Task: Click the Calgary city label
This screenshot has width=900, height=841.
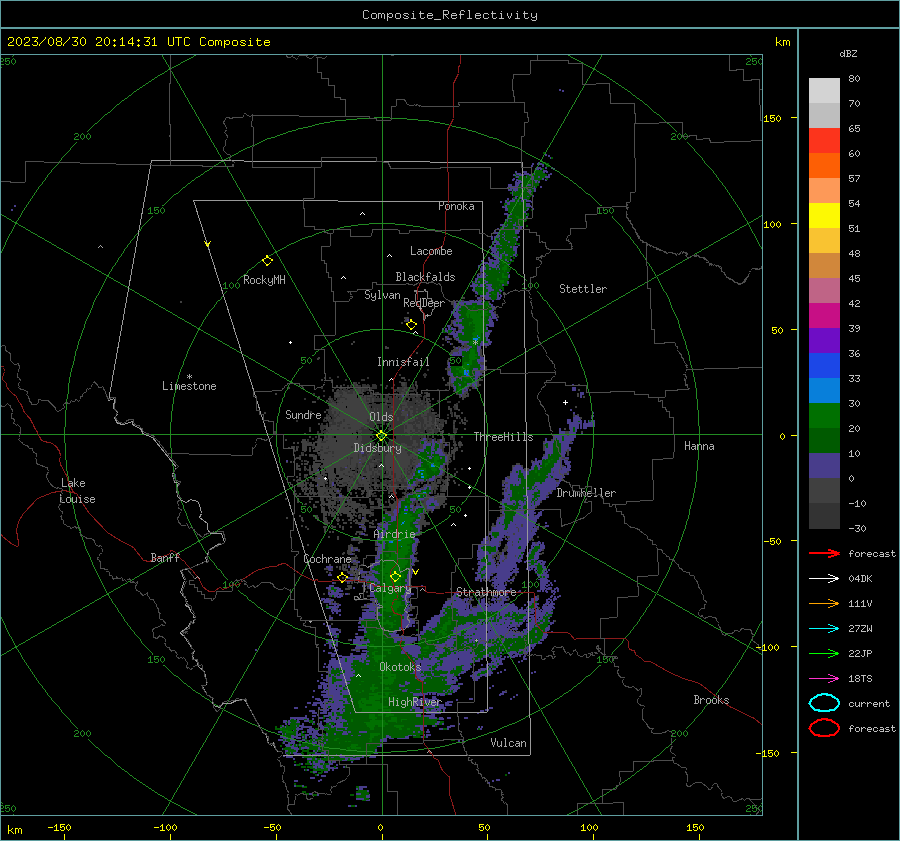Action: tap(390, 588)
